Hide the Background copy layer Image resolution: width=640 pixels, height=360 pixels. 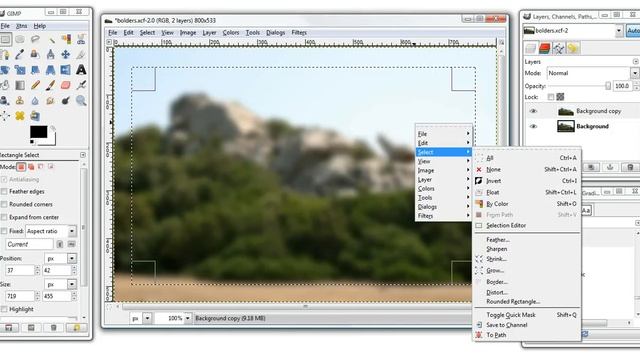click(x=533, y=111)
